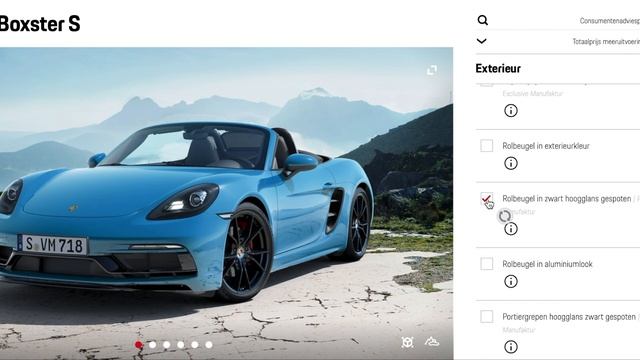Open info for Exclusive Manufaktur option
This screenshot has height=360, width=640.
pyautogui.click(x=511, y=111)
